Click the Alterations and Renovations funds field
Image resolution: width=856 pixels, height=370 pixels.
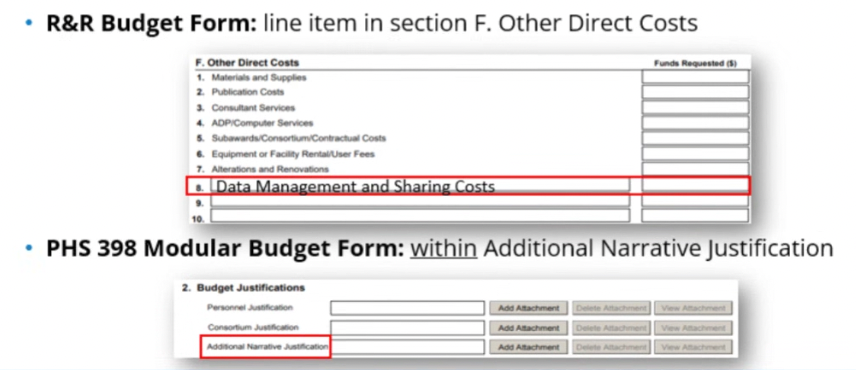[695, 169]
